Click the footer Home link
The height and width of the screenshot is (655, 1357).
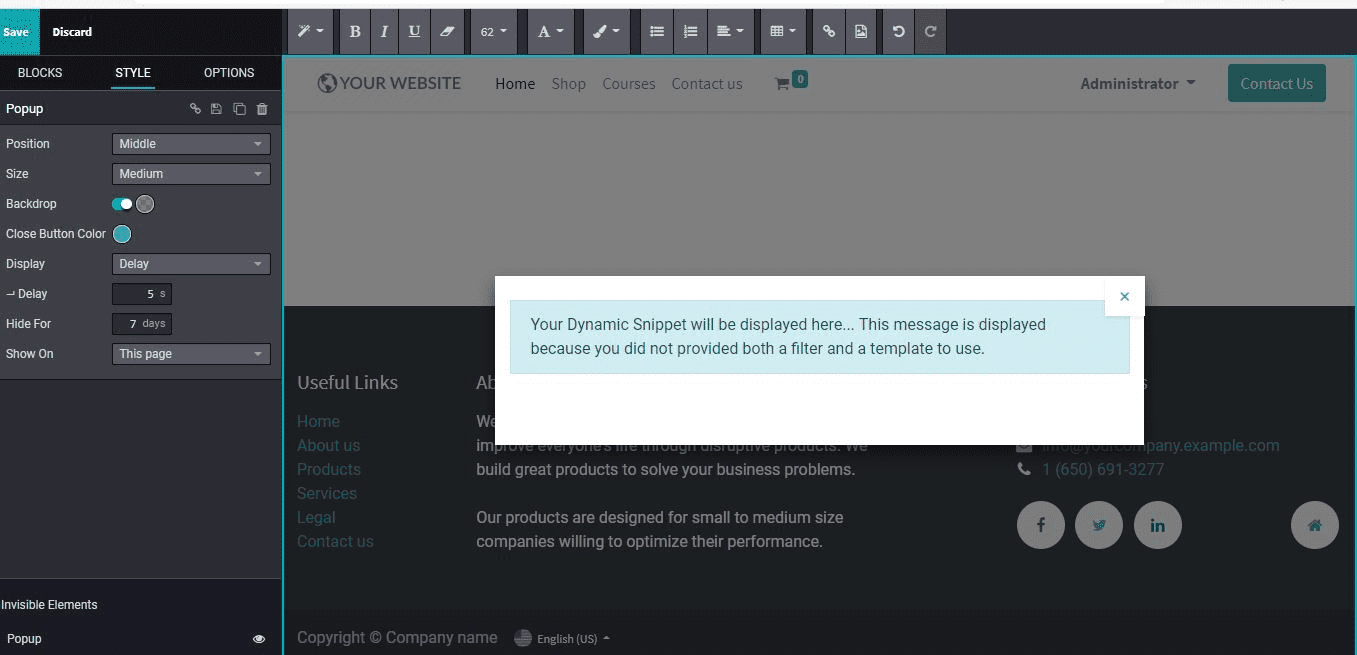[318, 422]
